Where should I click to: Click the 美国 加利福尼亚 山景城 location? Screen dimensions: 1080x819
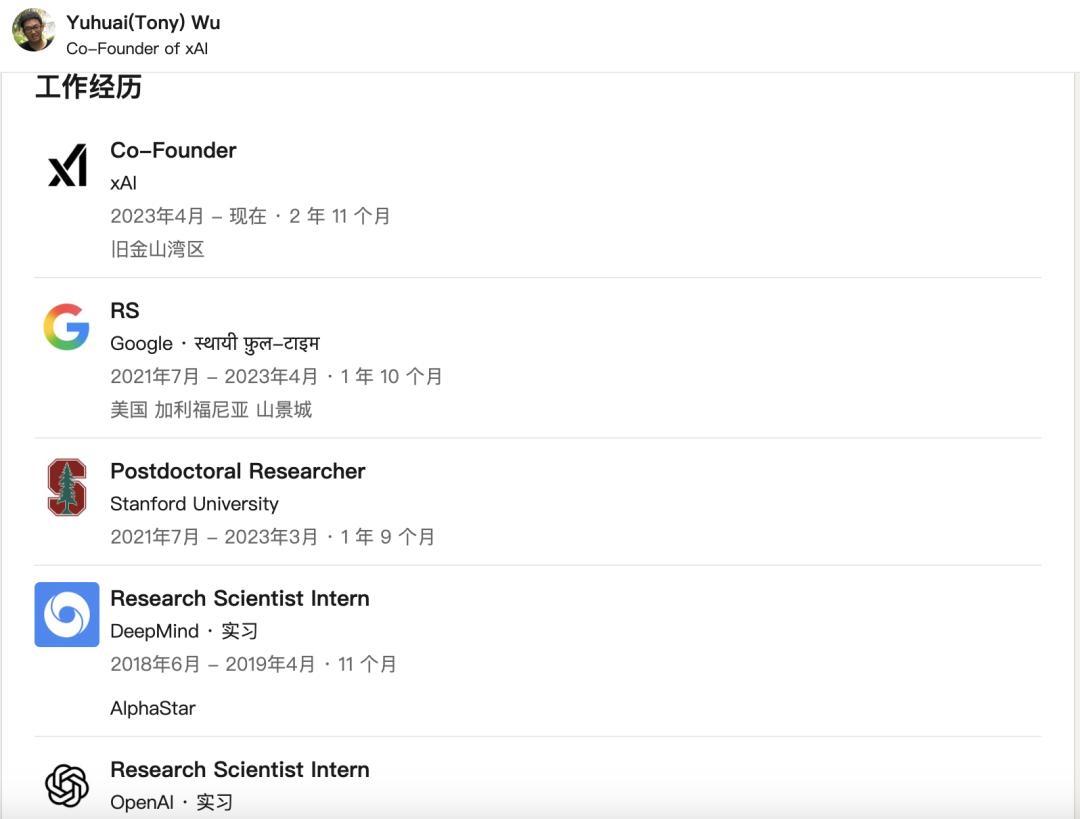(x=212, y=410)
